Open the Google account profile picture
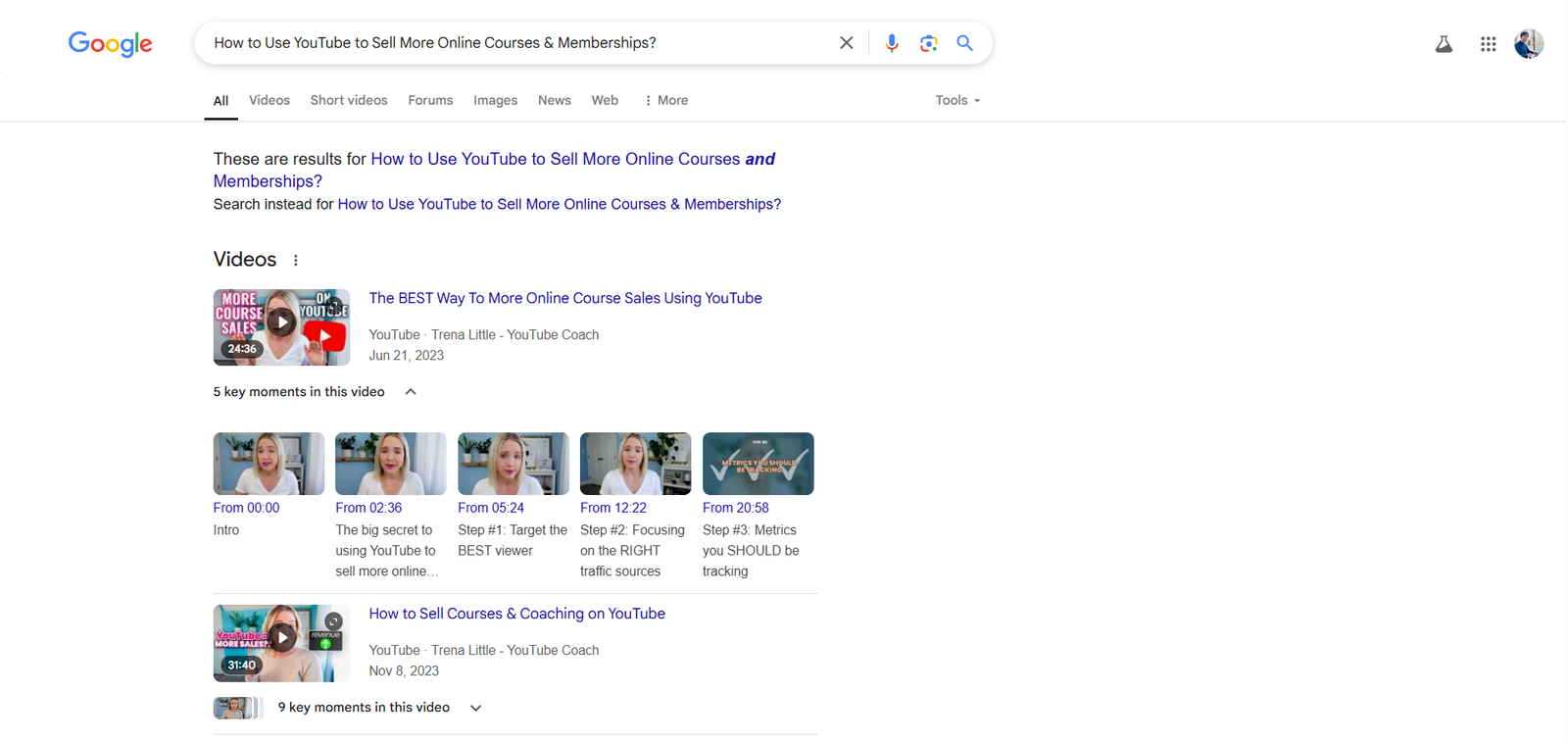1568x743 pixels. [1528, 44]
